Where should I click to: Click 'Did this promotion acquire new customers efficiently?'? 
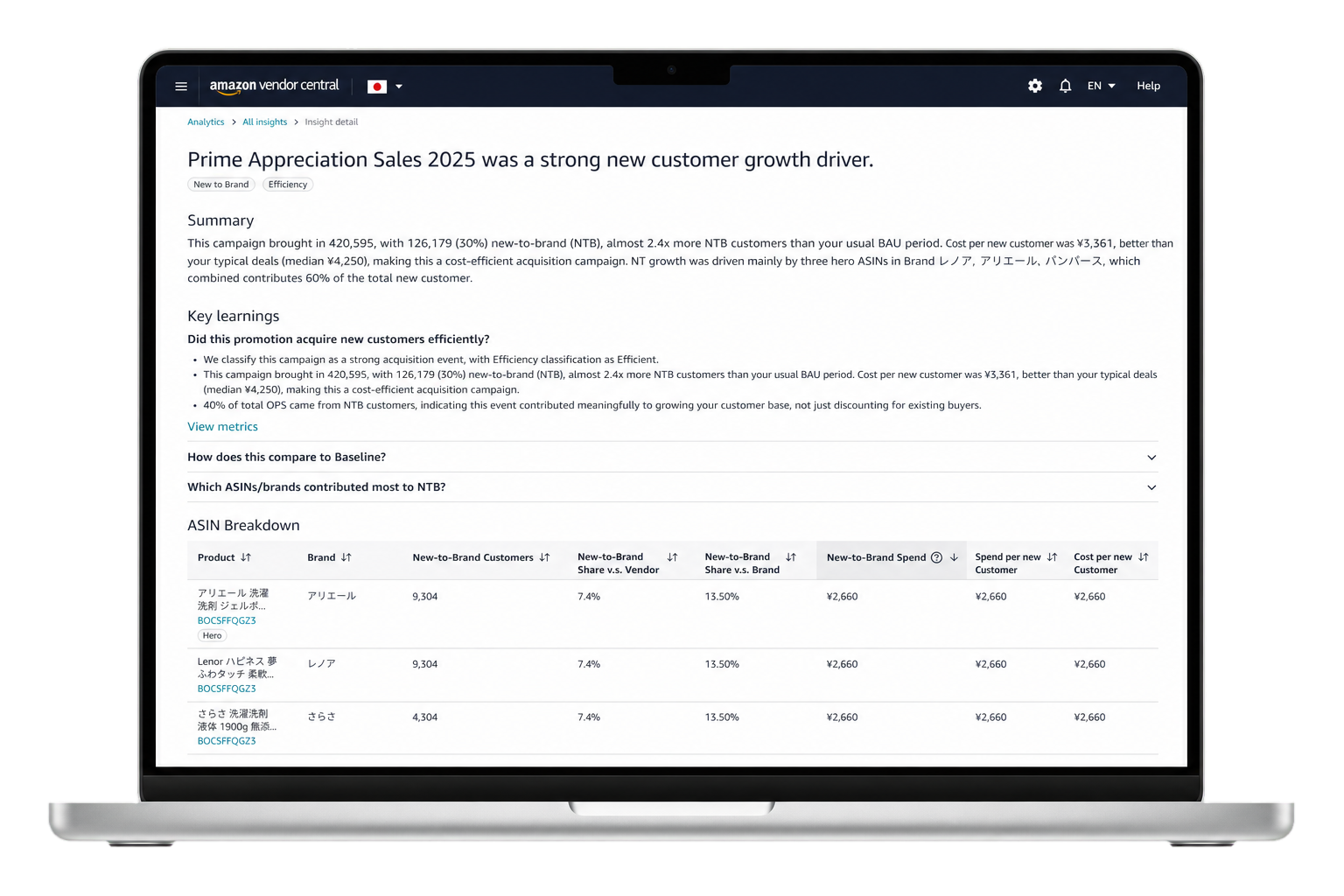click(x=339, y=339)
